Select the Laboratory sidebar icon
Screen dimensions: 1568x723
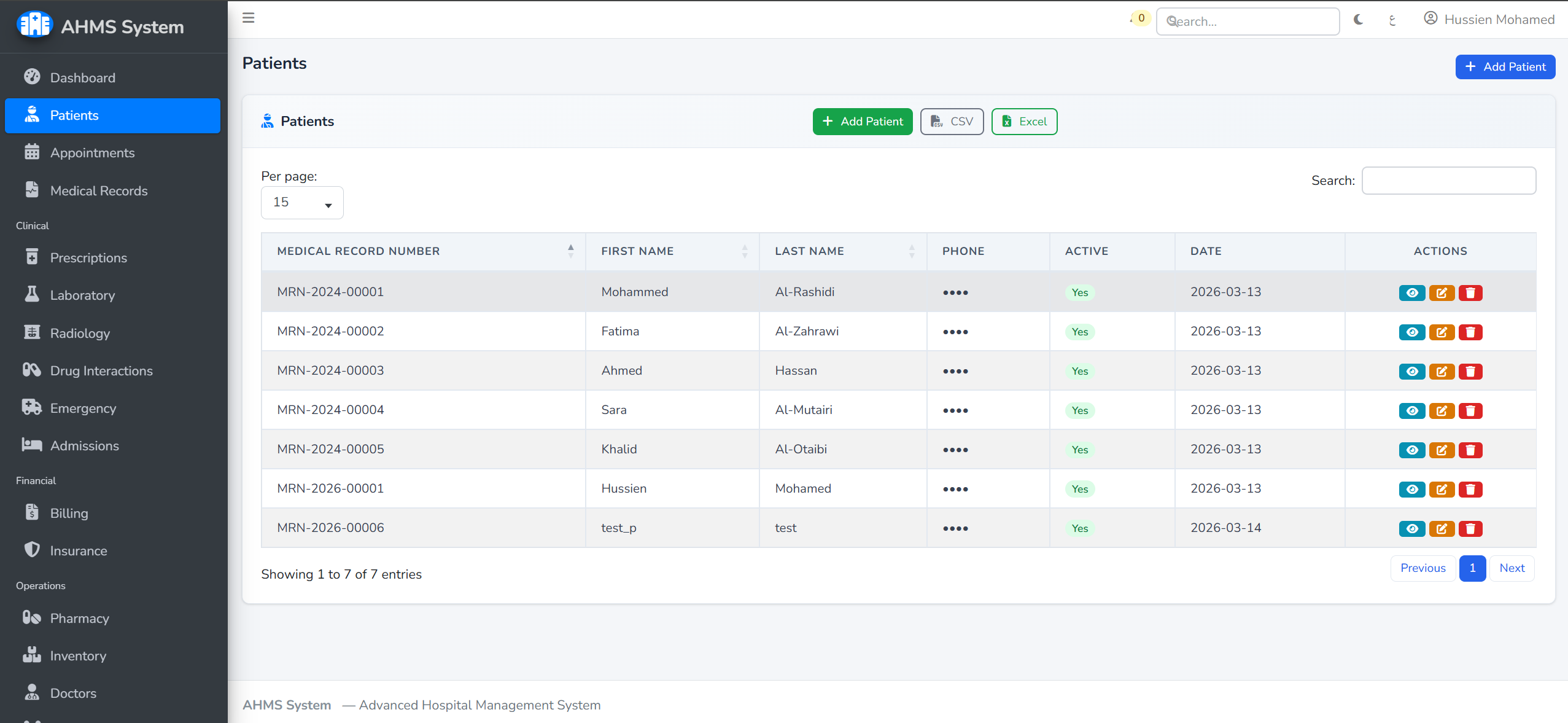click(x=32, y=295)
